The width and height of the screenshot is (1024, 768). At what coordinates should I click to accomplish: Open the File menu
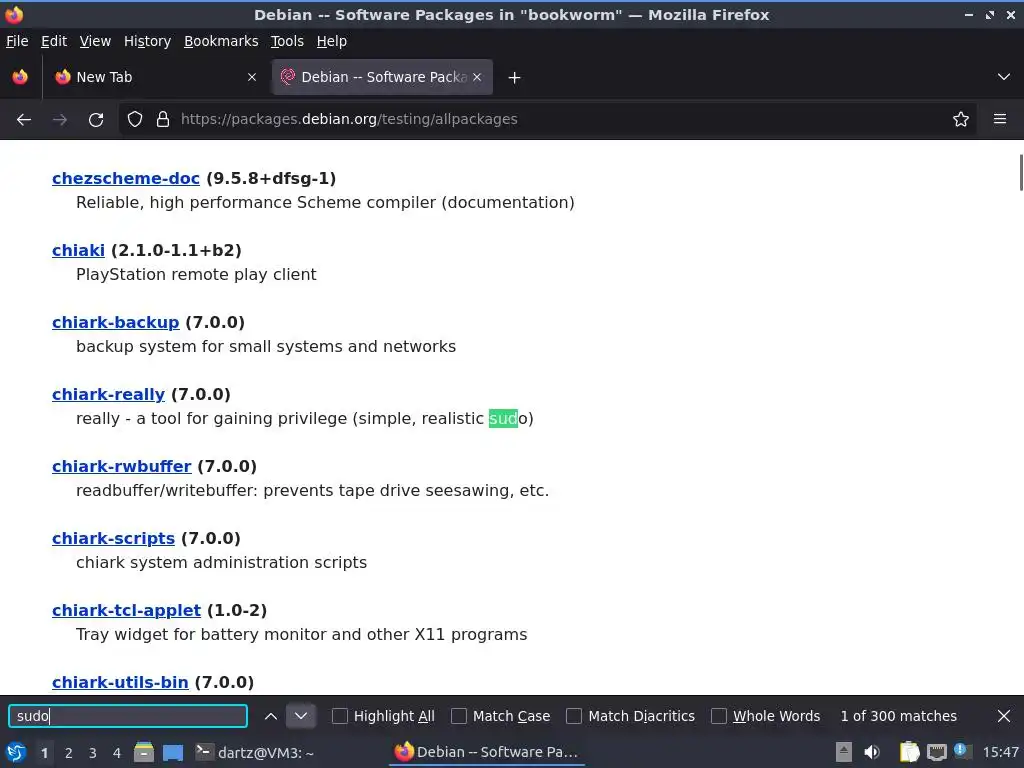pyautogui.click(x=17, y=41)
